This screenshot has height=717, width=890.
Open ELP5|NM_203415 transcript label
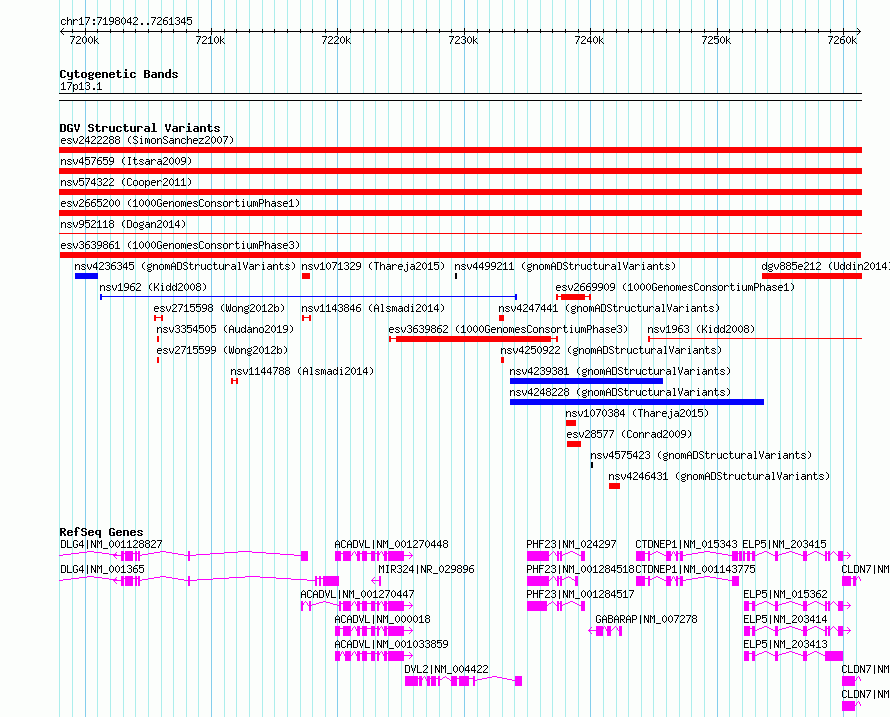(784, 544)
